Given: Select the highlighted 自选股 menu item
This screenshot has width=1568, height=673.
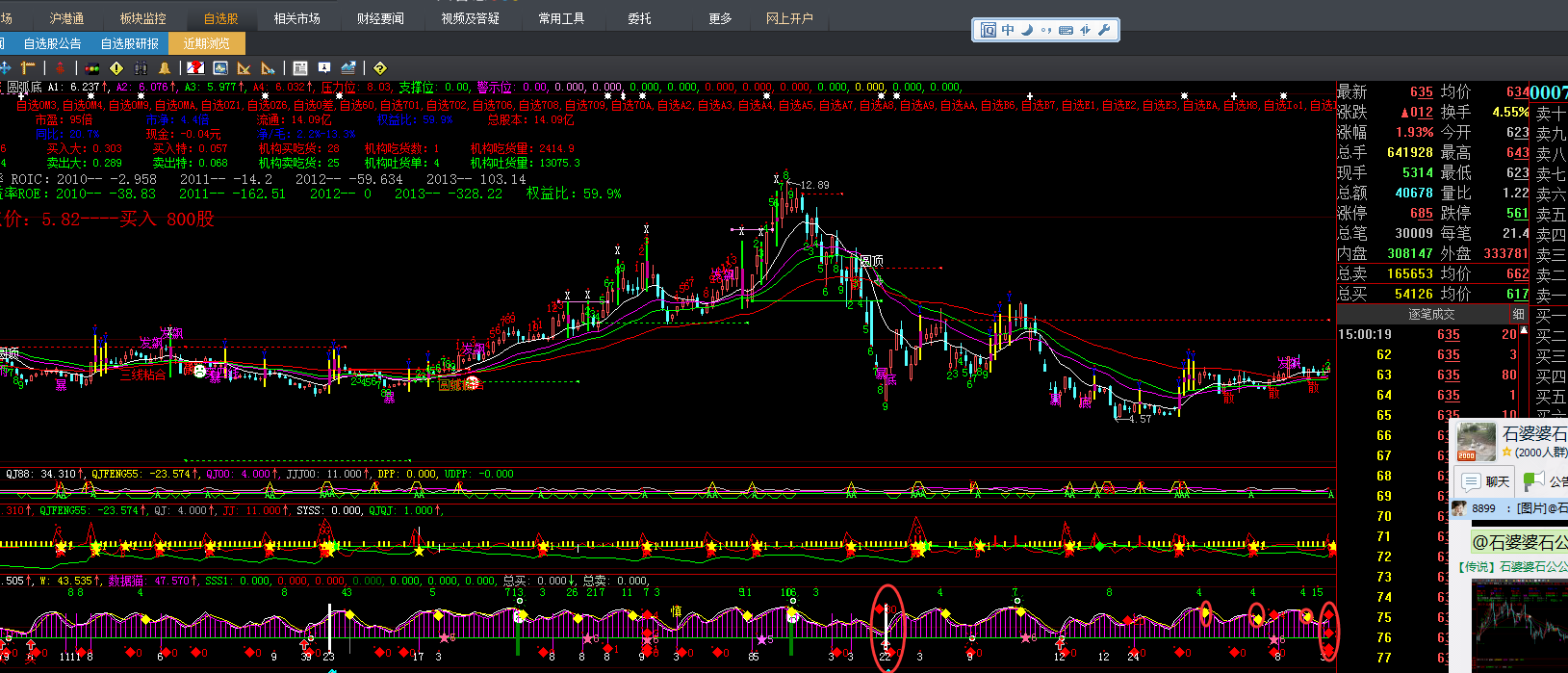Looking at the screenshot, I should 220,18.
